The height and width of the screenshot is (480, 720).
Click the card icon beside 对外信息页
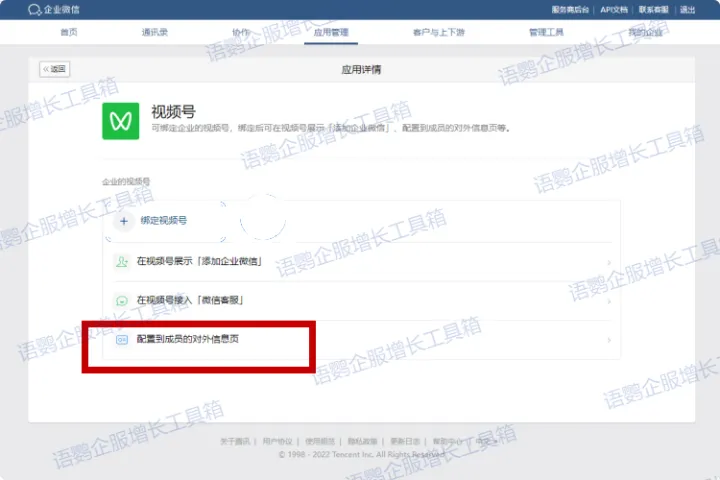(122, 340)
